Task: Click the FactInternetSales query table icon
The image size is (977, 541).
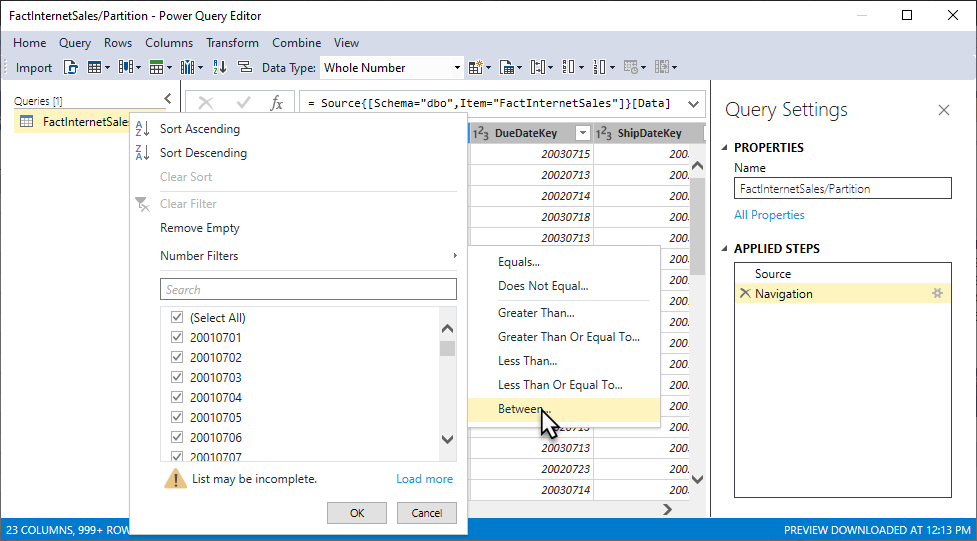Action: 27,122
